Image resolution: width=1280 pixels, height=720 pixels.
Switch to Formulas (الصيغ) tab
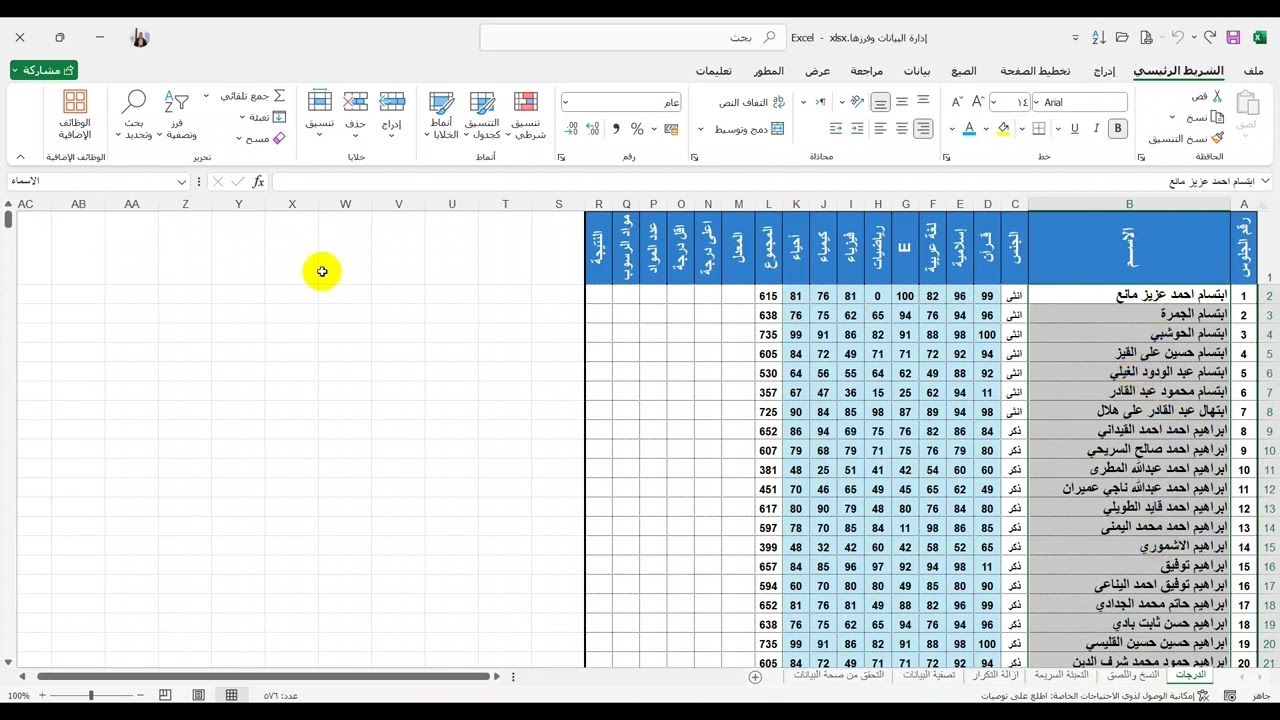(x=963, y=71)
